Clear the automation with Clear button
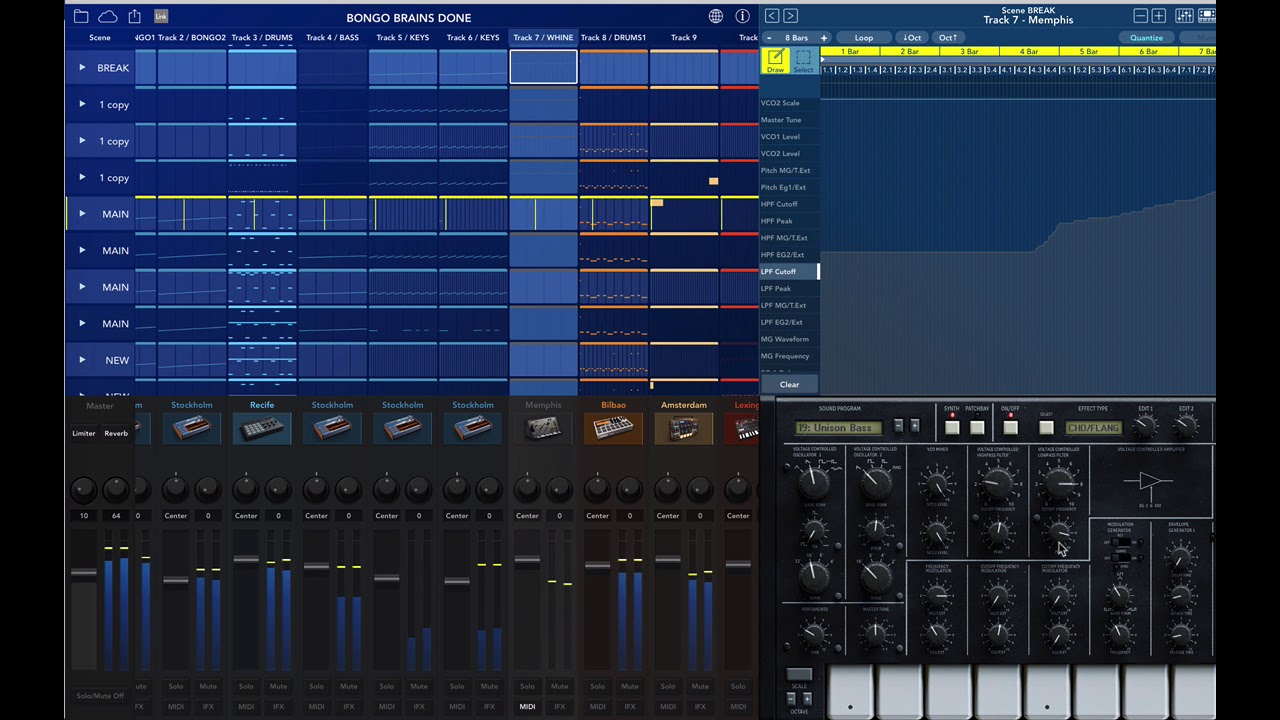The width and height of the screenshot is (1280, 720). point(789,385)
